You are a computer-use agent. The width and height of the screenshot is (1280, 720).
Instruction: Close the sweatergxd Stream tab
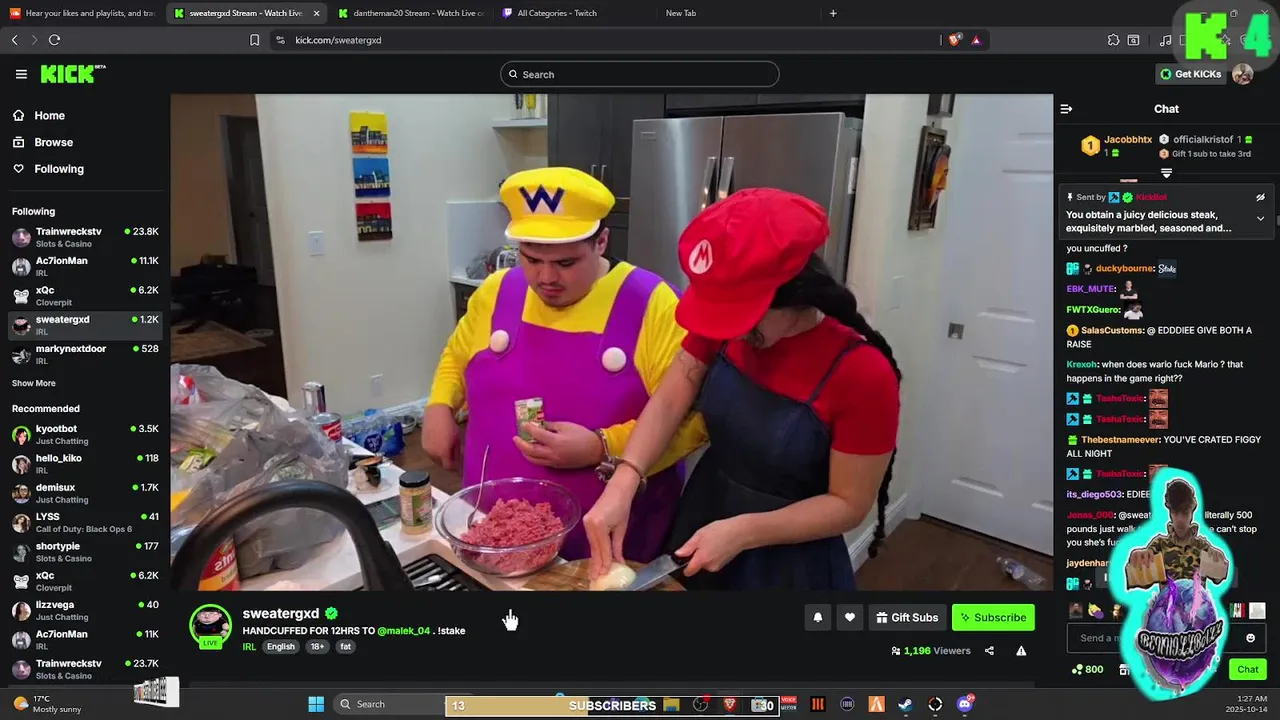(x=316, y=13)
